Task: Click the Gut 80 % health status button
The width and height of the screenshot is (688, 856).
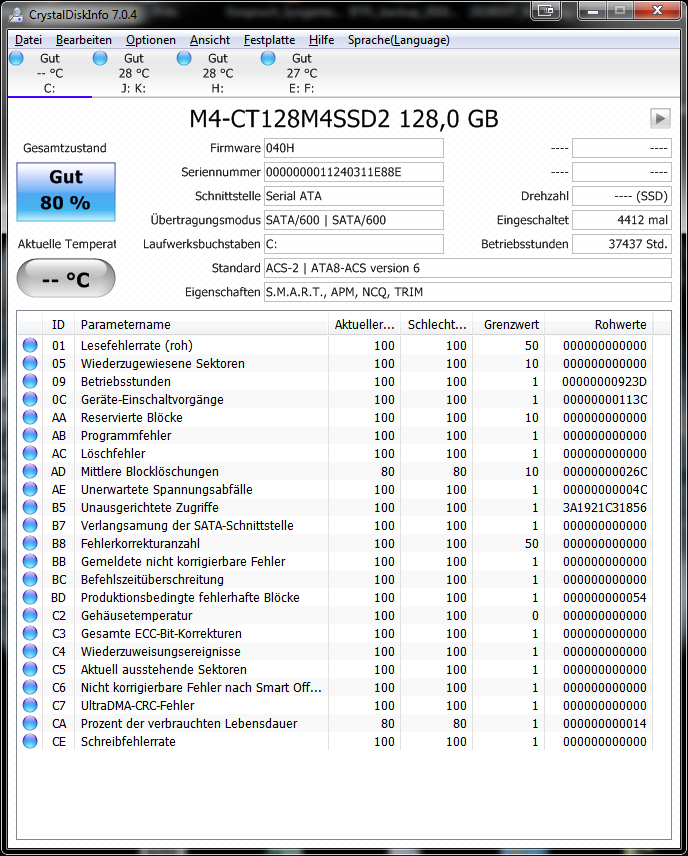Action: pyautogui.click(x=66, y=192)
